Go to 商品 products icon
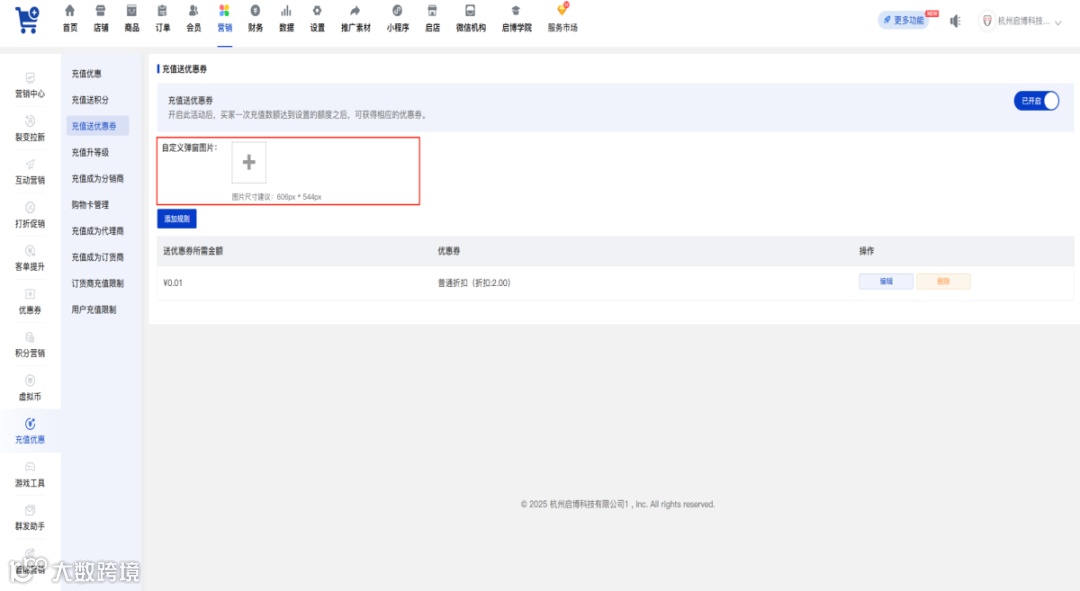The height and width of the screenshot is (591, 1080). (132, 11)
